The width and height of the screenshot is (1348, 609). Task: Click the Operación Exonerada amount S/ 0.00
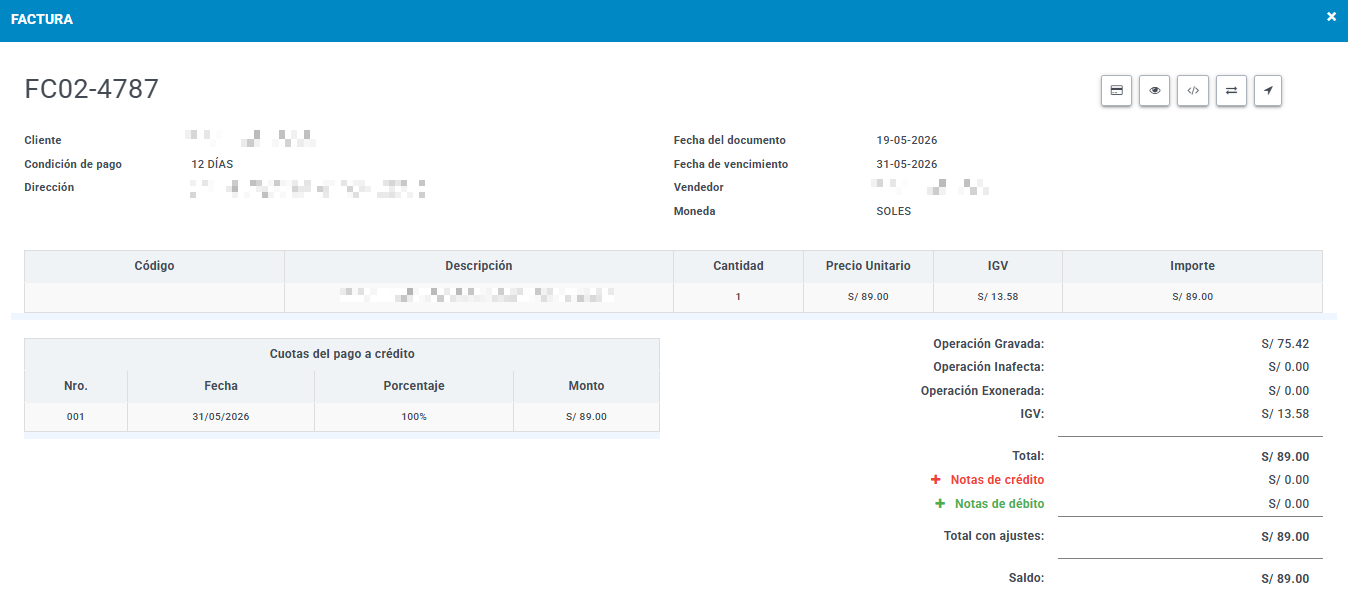point(1289,391)
